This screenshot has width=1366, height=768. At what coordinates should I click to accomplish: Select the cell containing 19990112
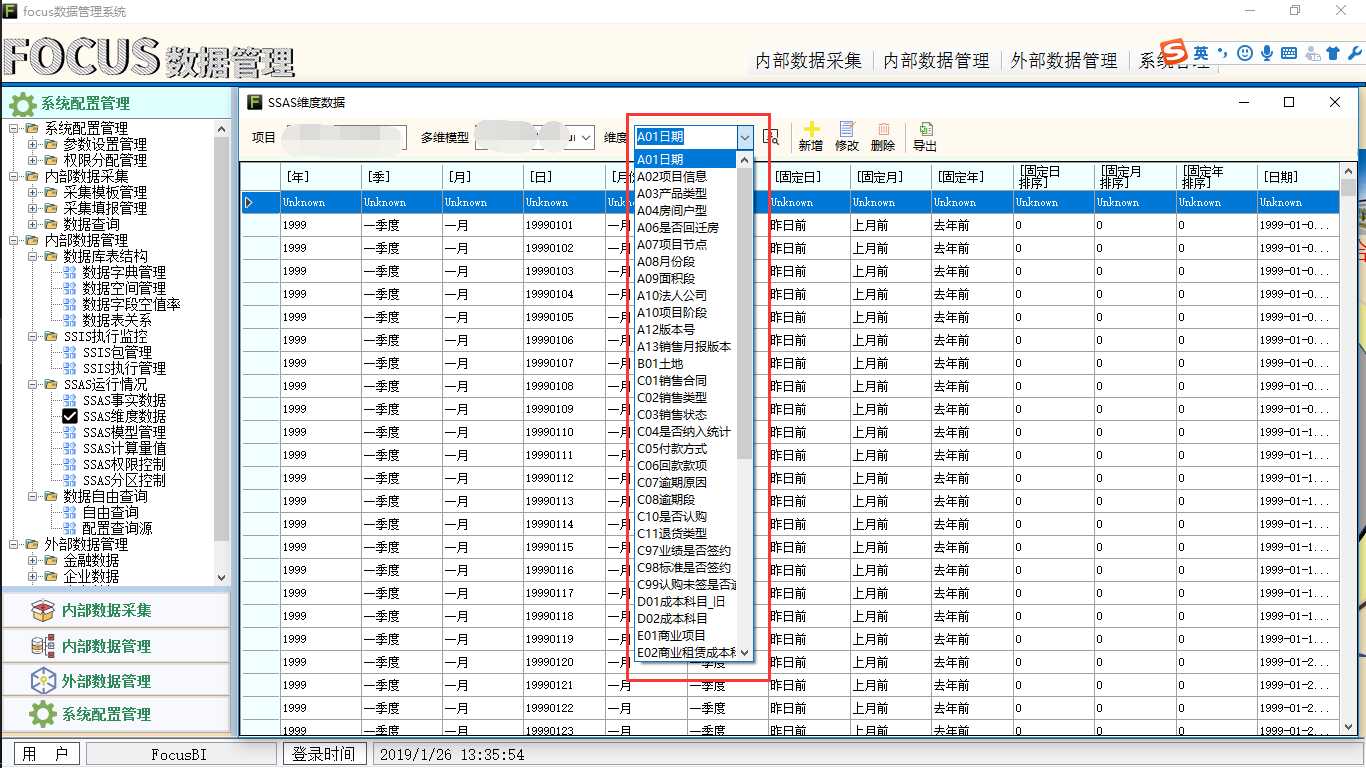coord(564,478)
